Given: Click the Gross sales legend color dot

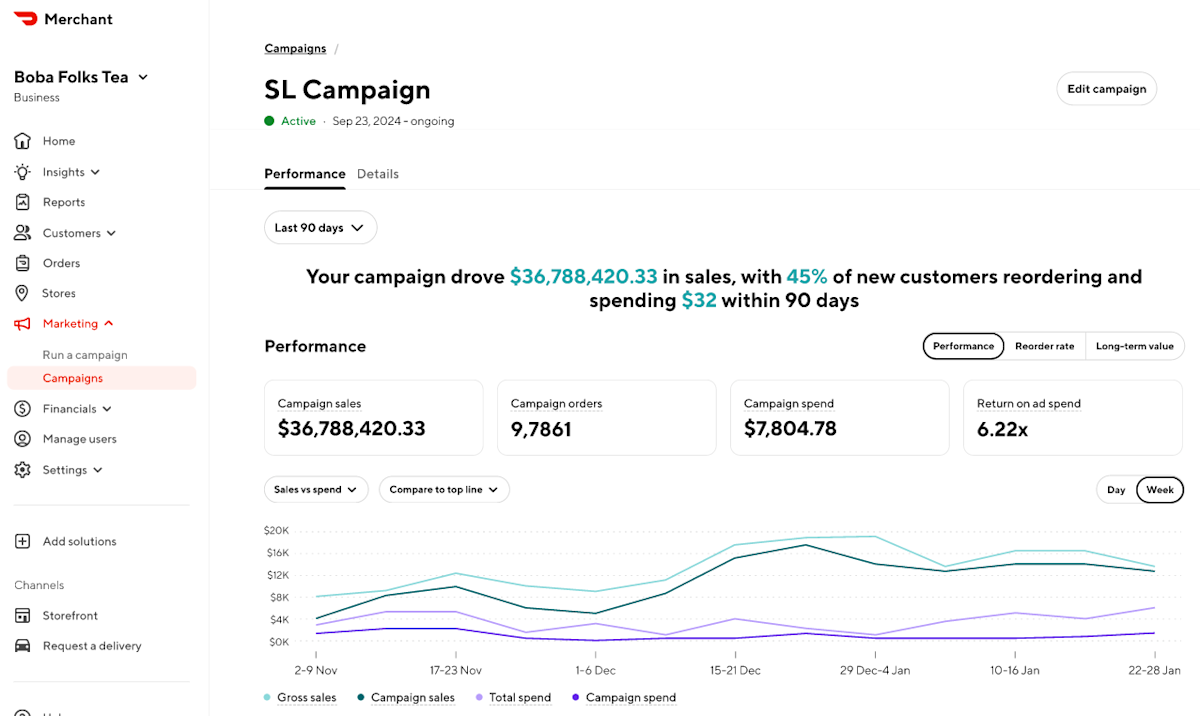Looking at the screenshot, I should tap(267, 698).
